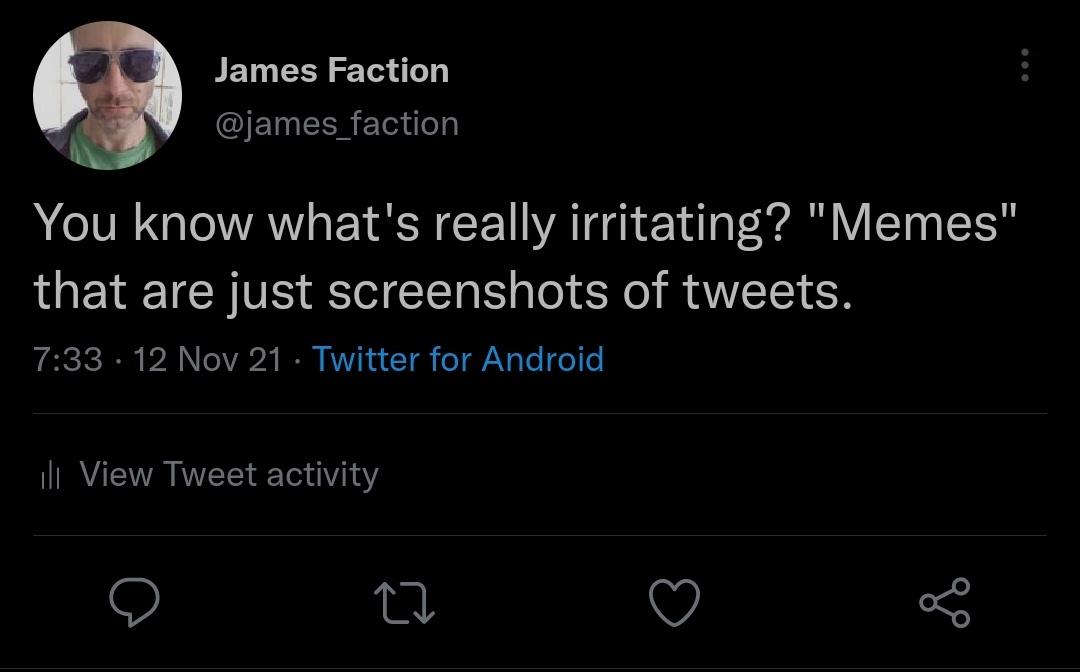Click the James Faction display name
Viewport: 1080px width, 672px height.
click(x=331, y=71)
